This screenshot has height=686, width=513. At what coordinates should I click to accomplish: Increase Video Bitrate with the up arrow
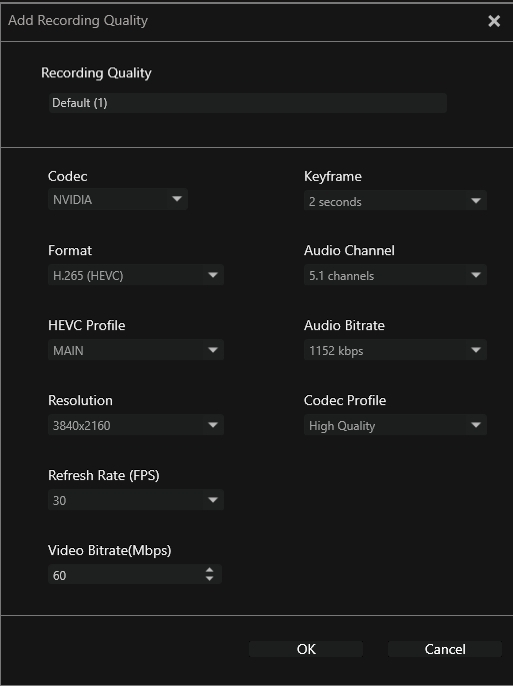coord(209,570)
